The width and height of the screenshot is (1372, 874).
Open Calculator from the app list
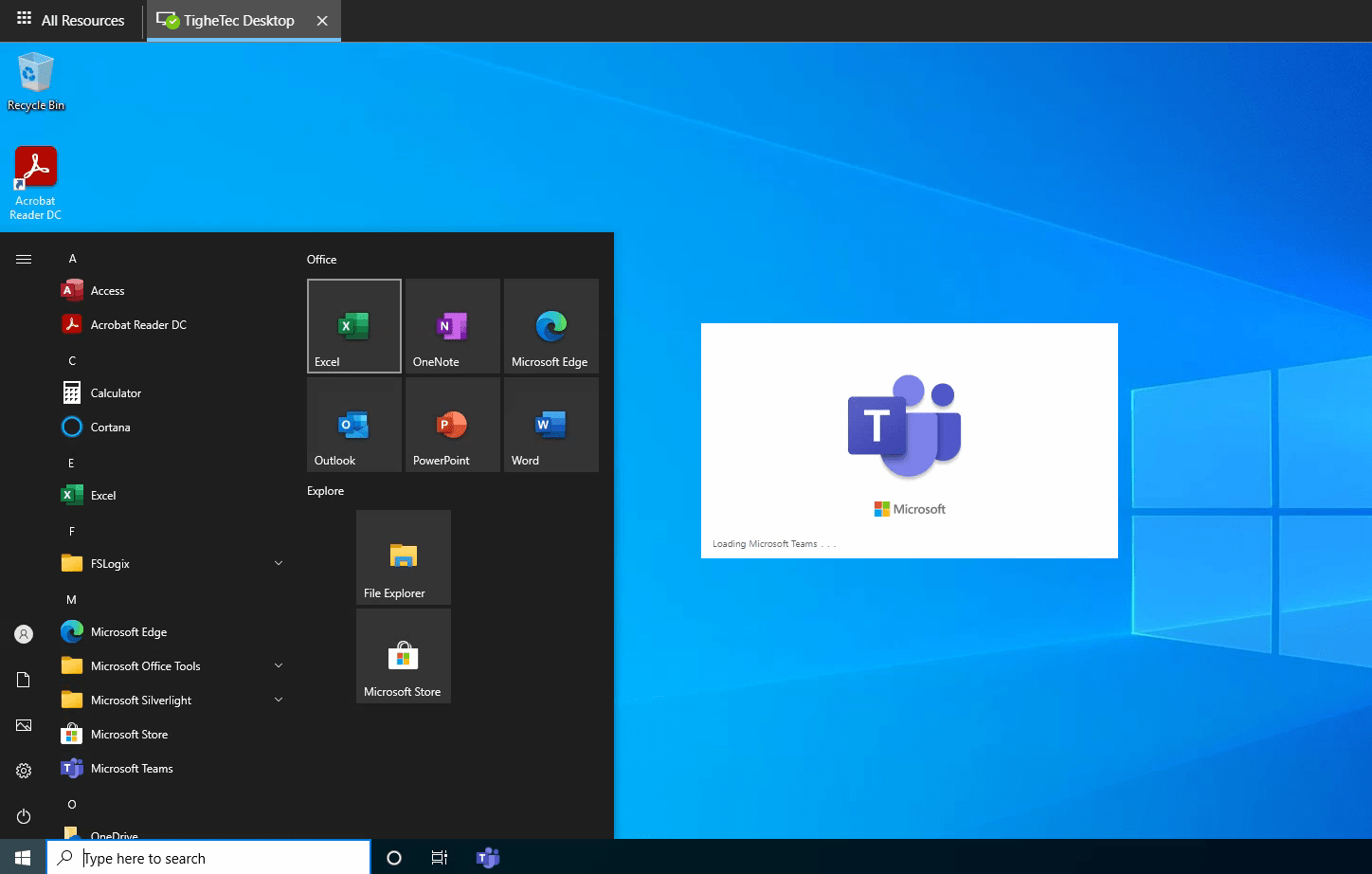172,393
